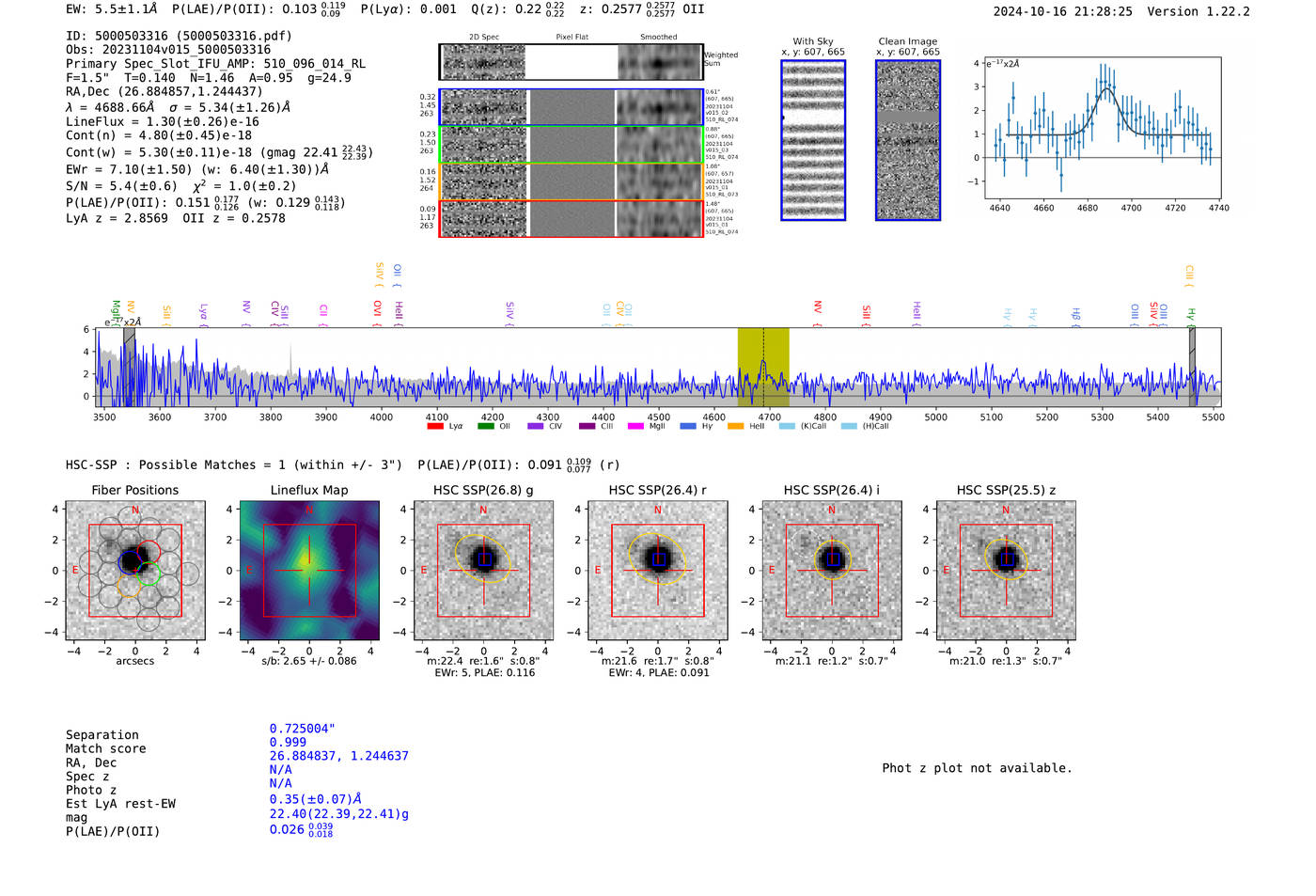The height and width of the screenshot is (896, 1316).
Task: Click the gray shaded band near 3550 Å
Action: 129,368
